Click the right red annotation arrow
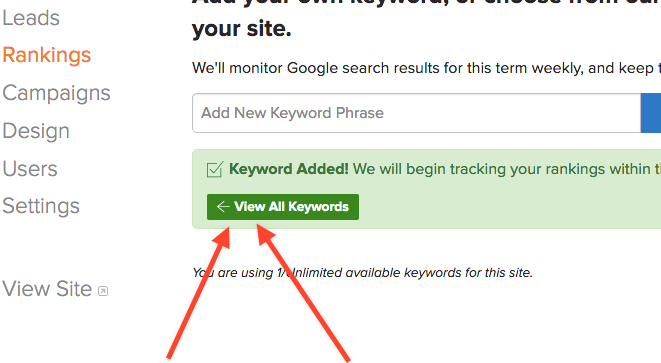 303,293
